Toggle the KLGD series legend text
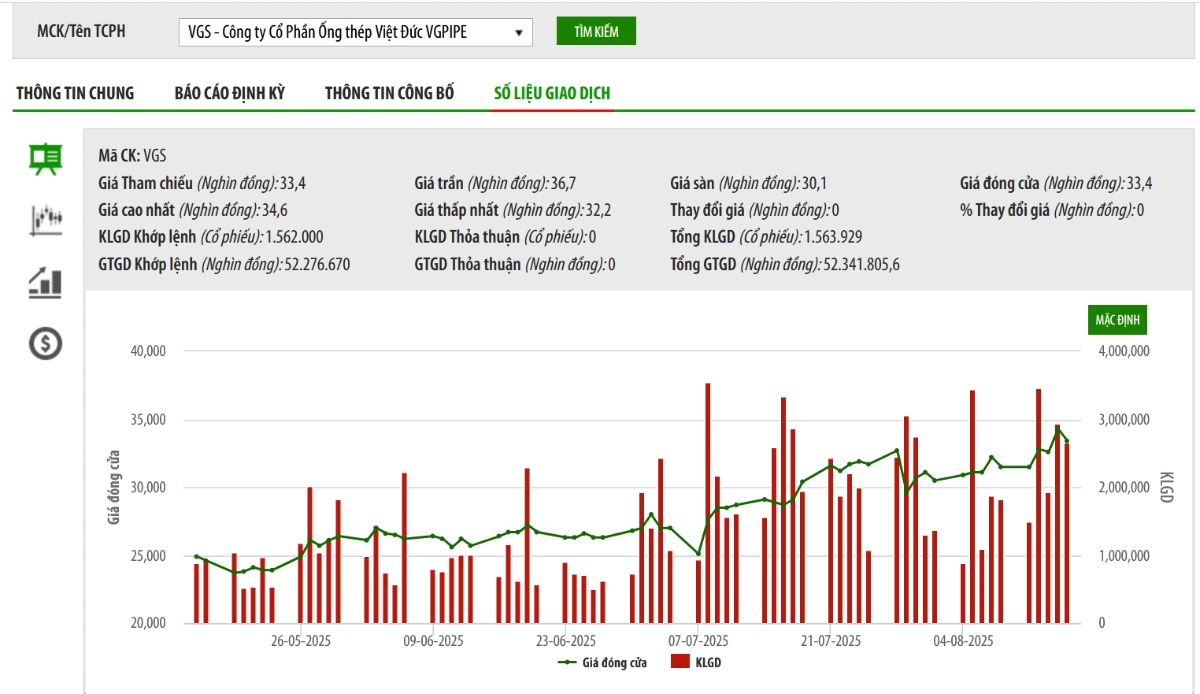1200x694 pixels. tap(707, 662)
